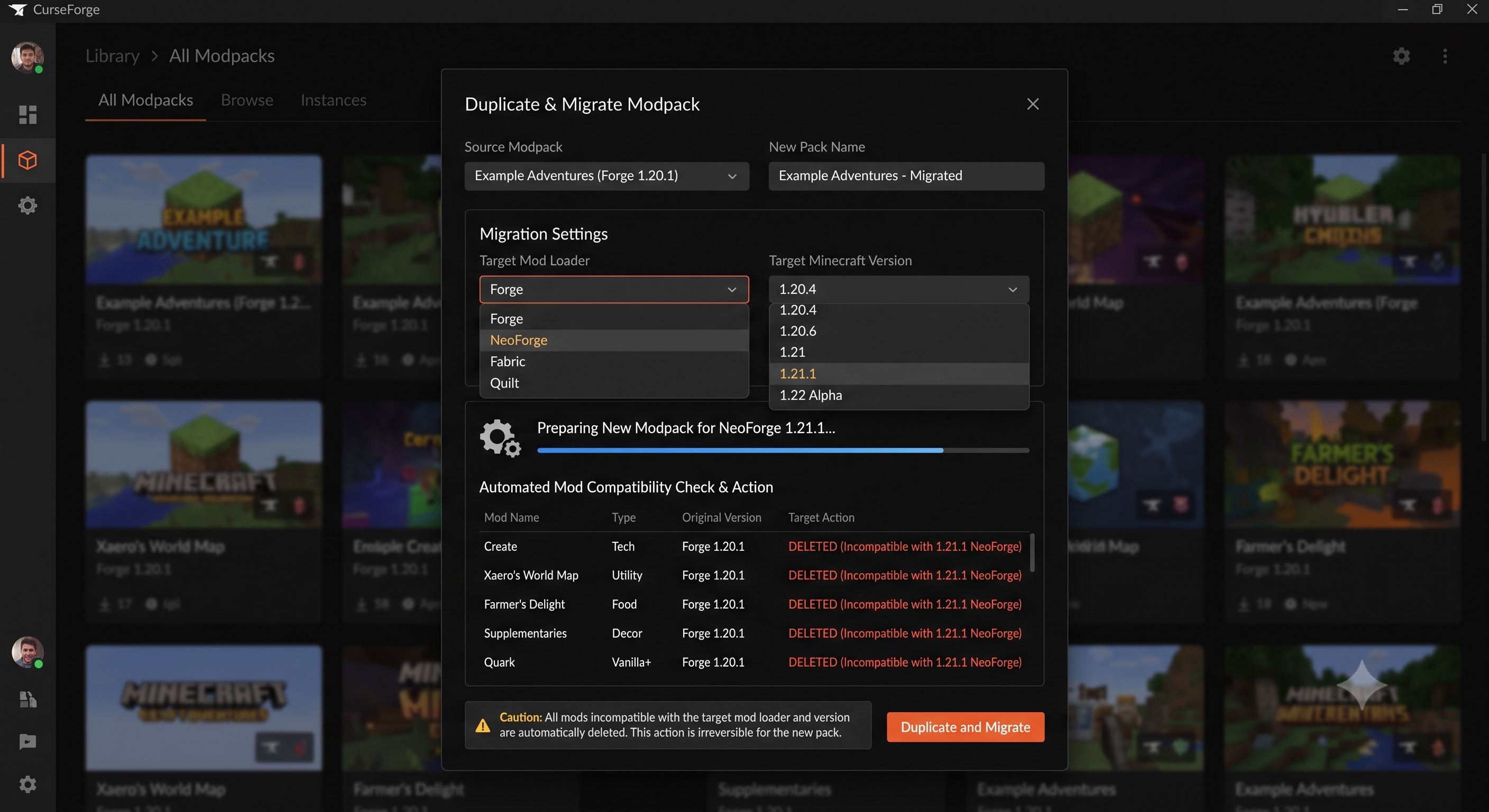
Task: Click the CurseForge logo in the title bar
Action: pos(18,10)
